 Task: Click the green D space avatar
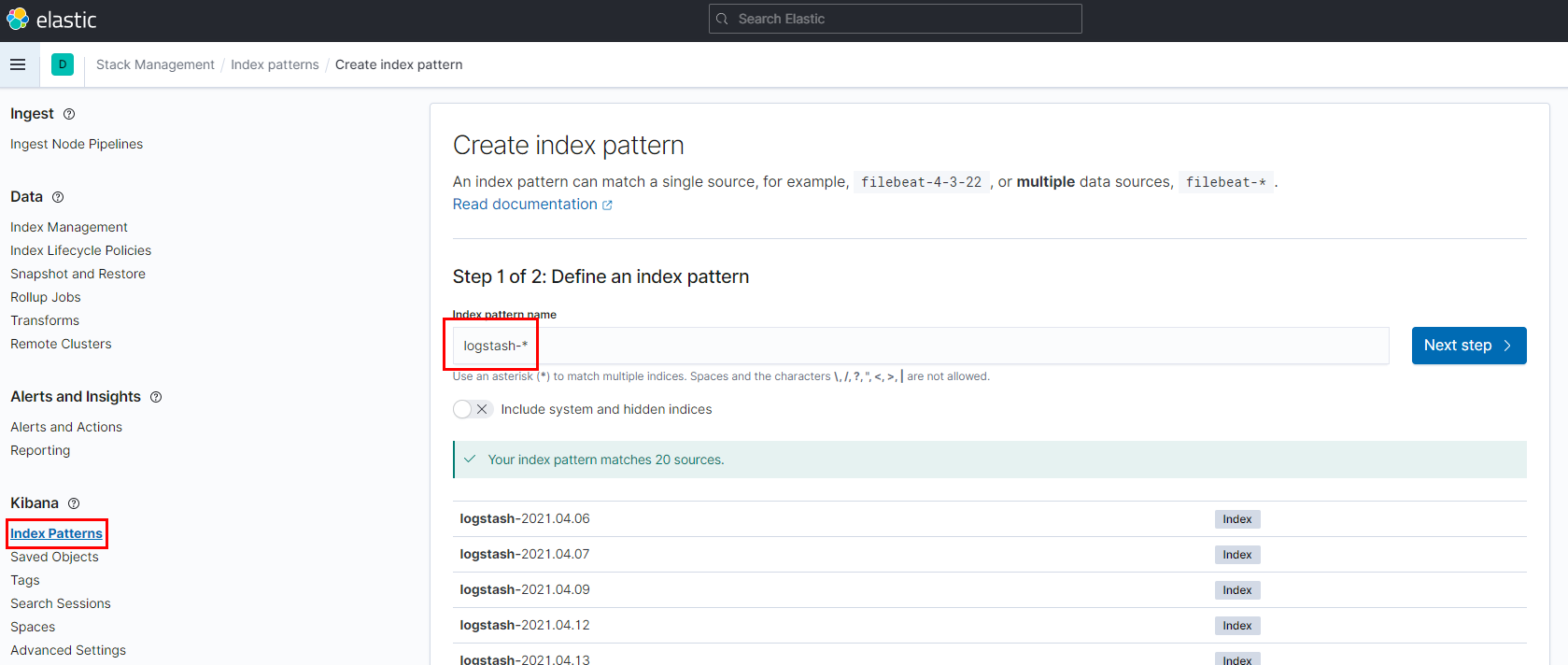63,64
